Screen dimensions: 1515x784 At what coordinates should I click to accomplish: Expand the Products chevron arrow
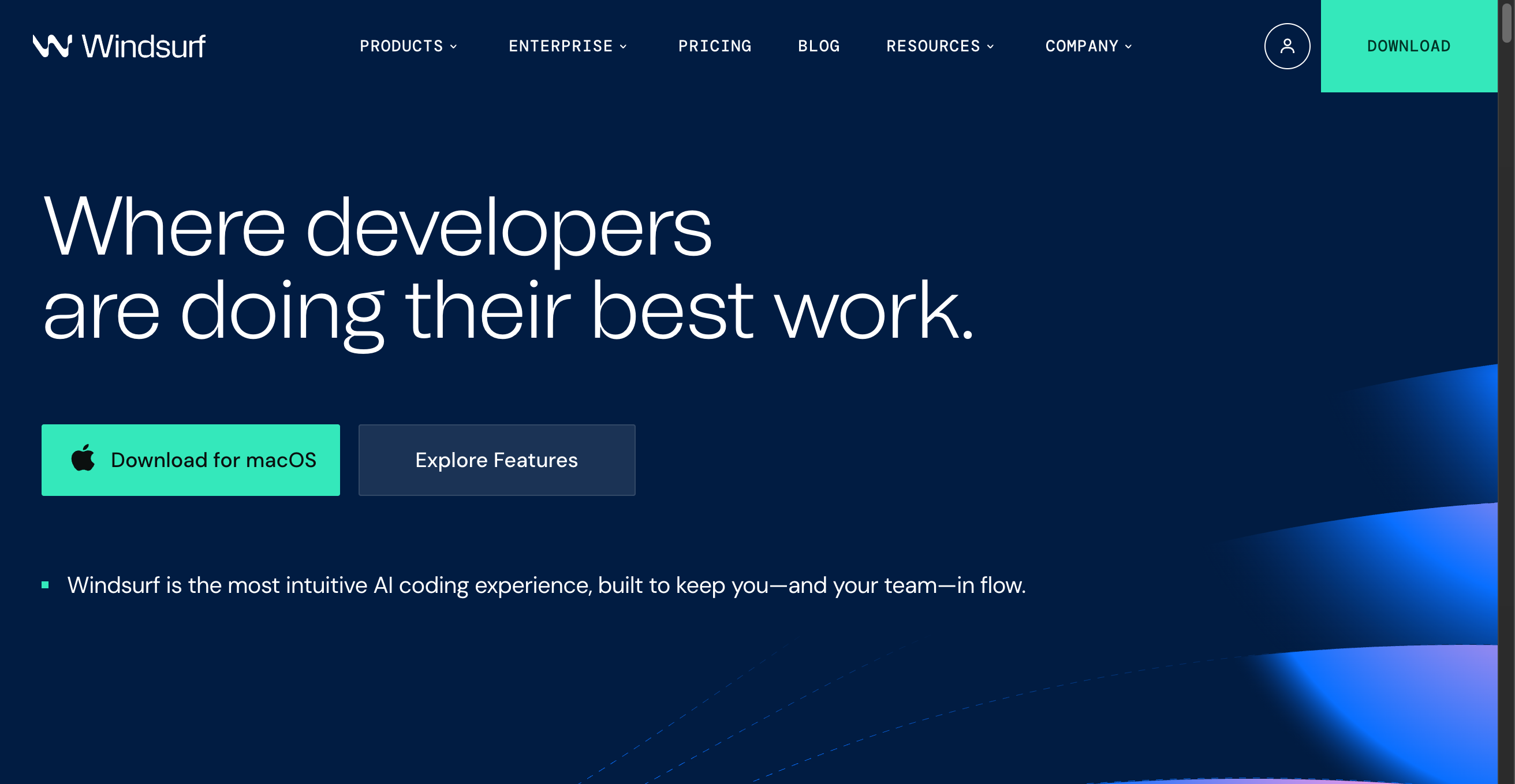click(453, 46)
